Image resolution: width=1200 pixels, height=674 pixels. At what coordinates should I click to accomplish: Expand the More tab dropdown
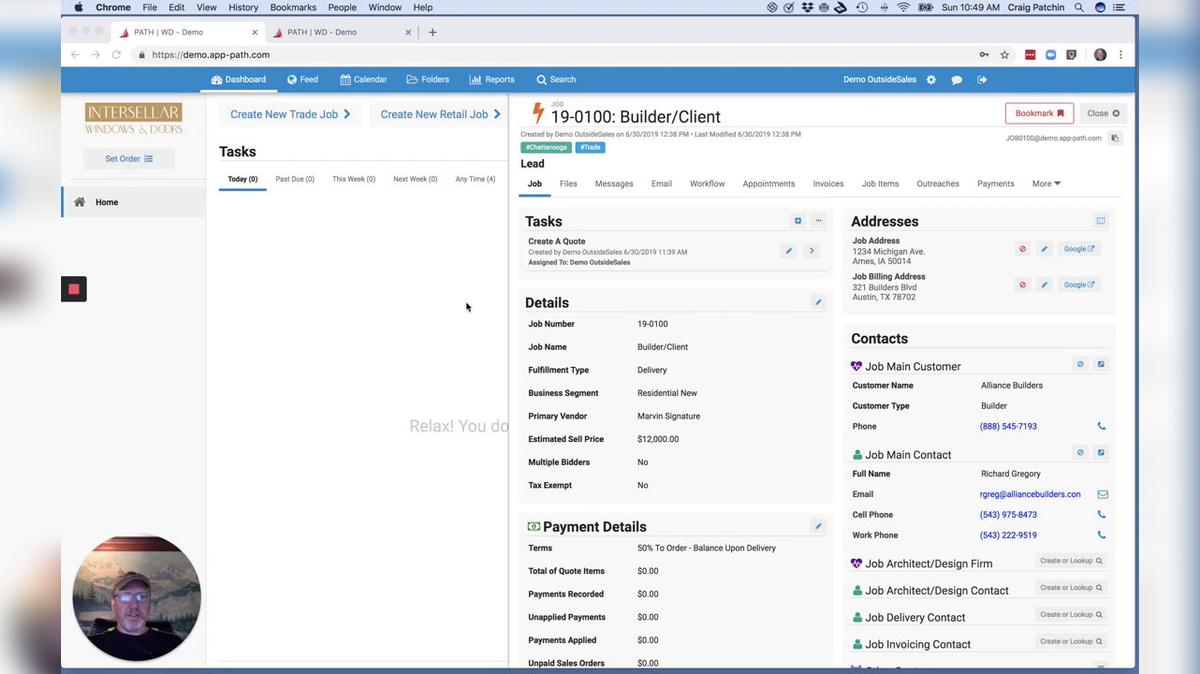pos(1046,184)
